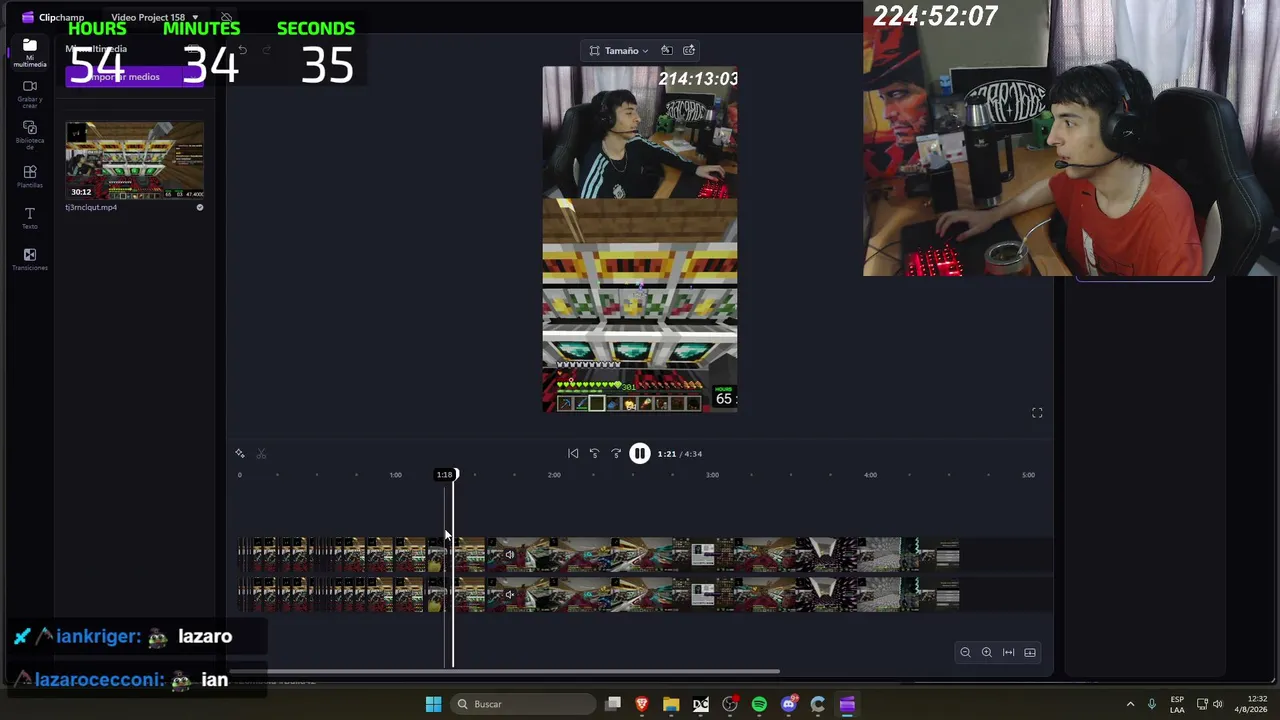1280x720 pixels.
Task: Open Spotify from the taskbar
Action: 759,704
